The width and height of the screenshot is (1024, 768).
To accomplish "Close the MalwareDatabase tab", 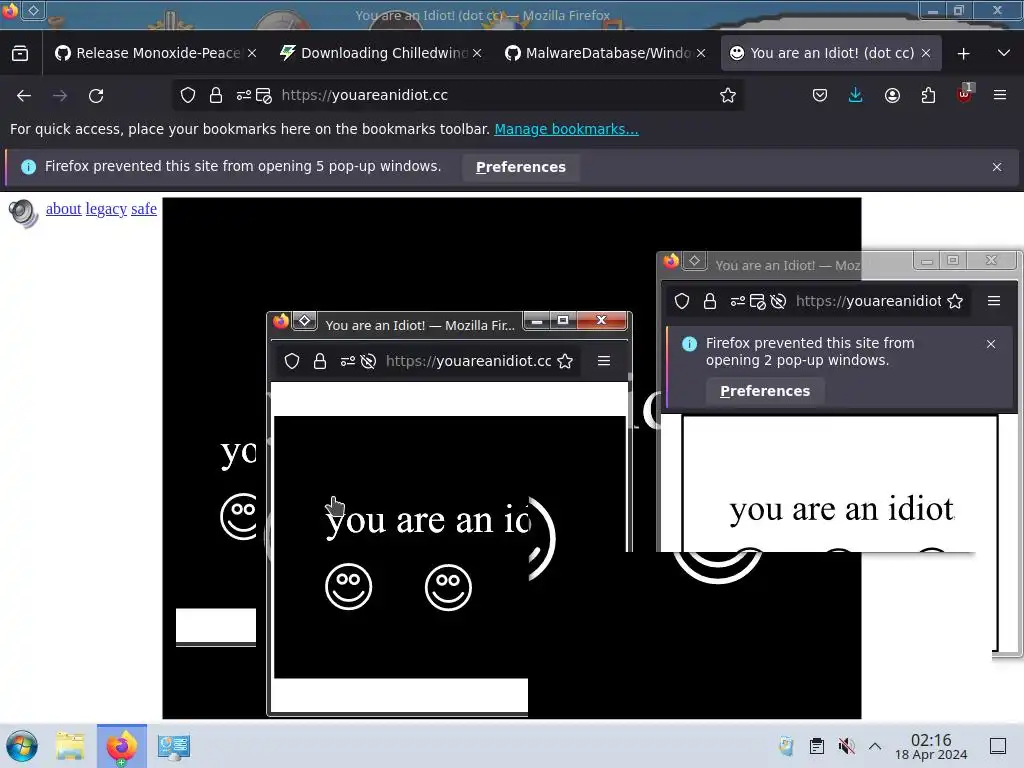I will [x=701, y=54].
